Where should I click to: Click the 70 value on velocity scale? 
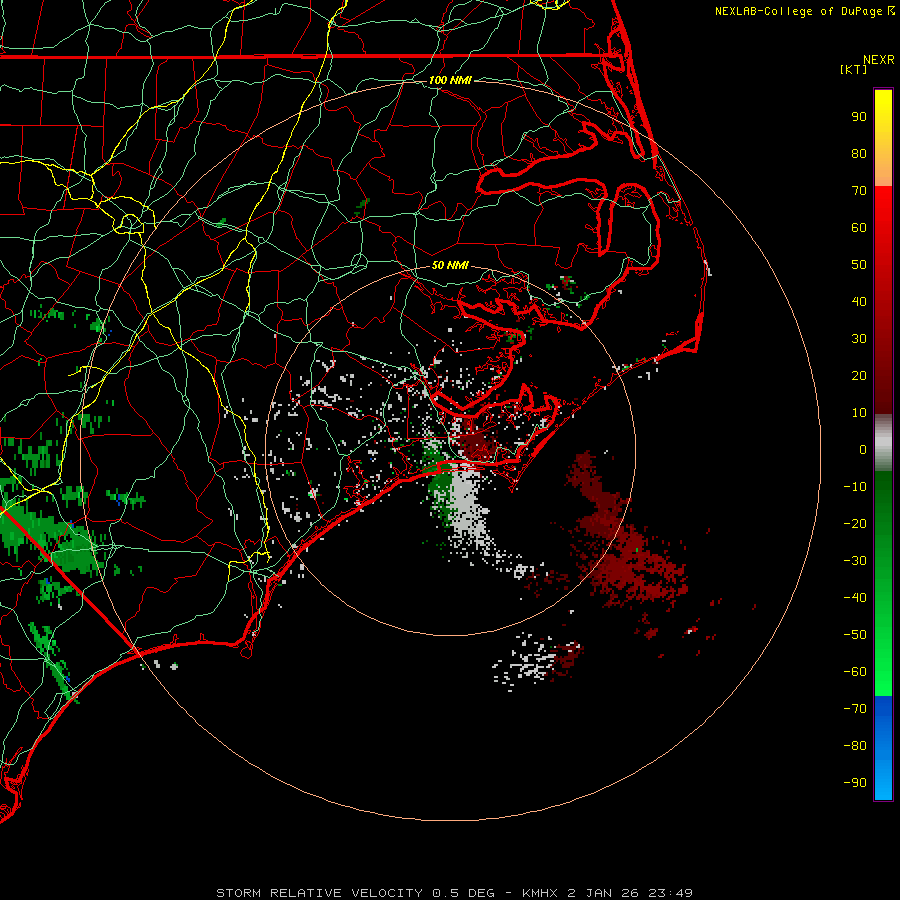(x=859, y=191)
